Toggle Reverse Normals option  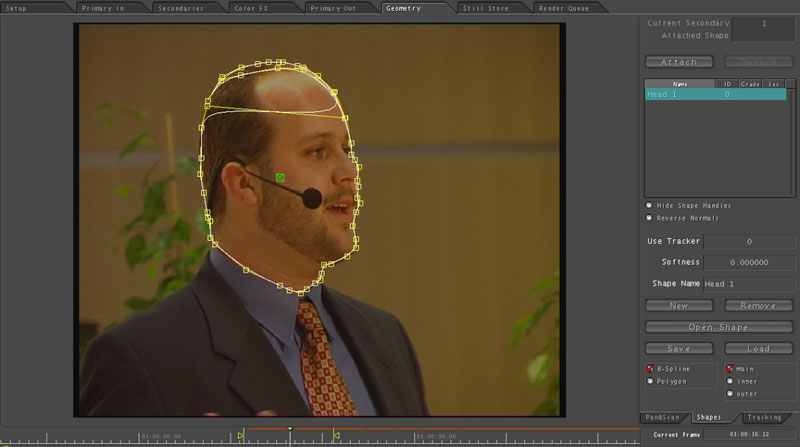coord(649,217)
